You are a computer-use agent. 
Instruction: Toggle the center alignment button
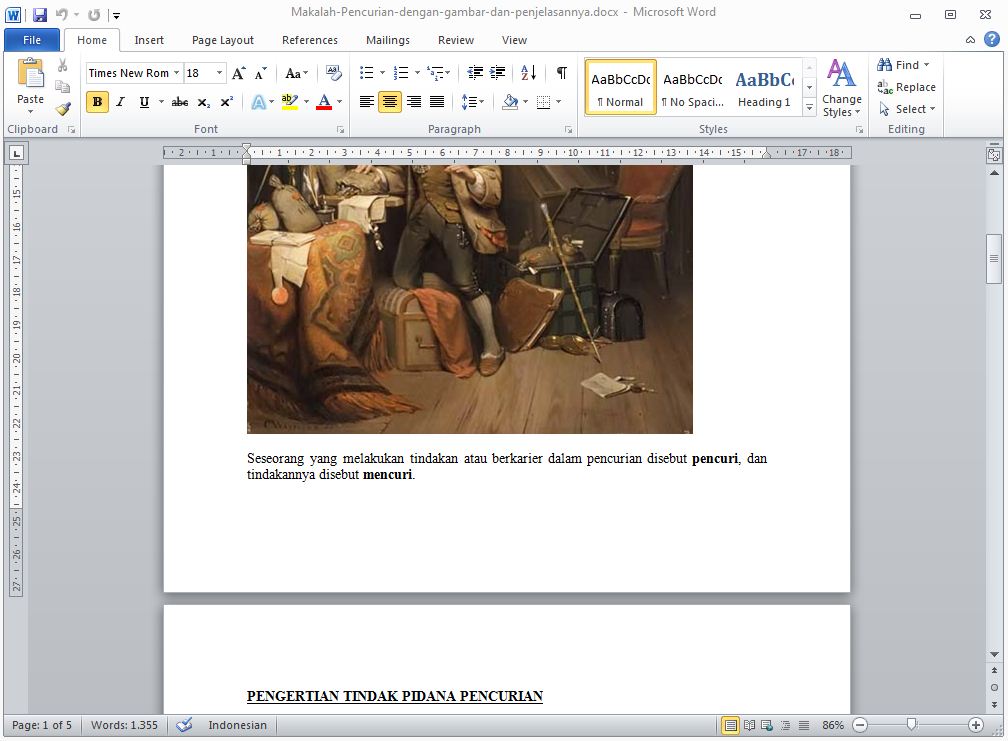tap(390, 102)
